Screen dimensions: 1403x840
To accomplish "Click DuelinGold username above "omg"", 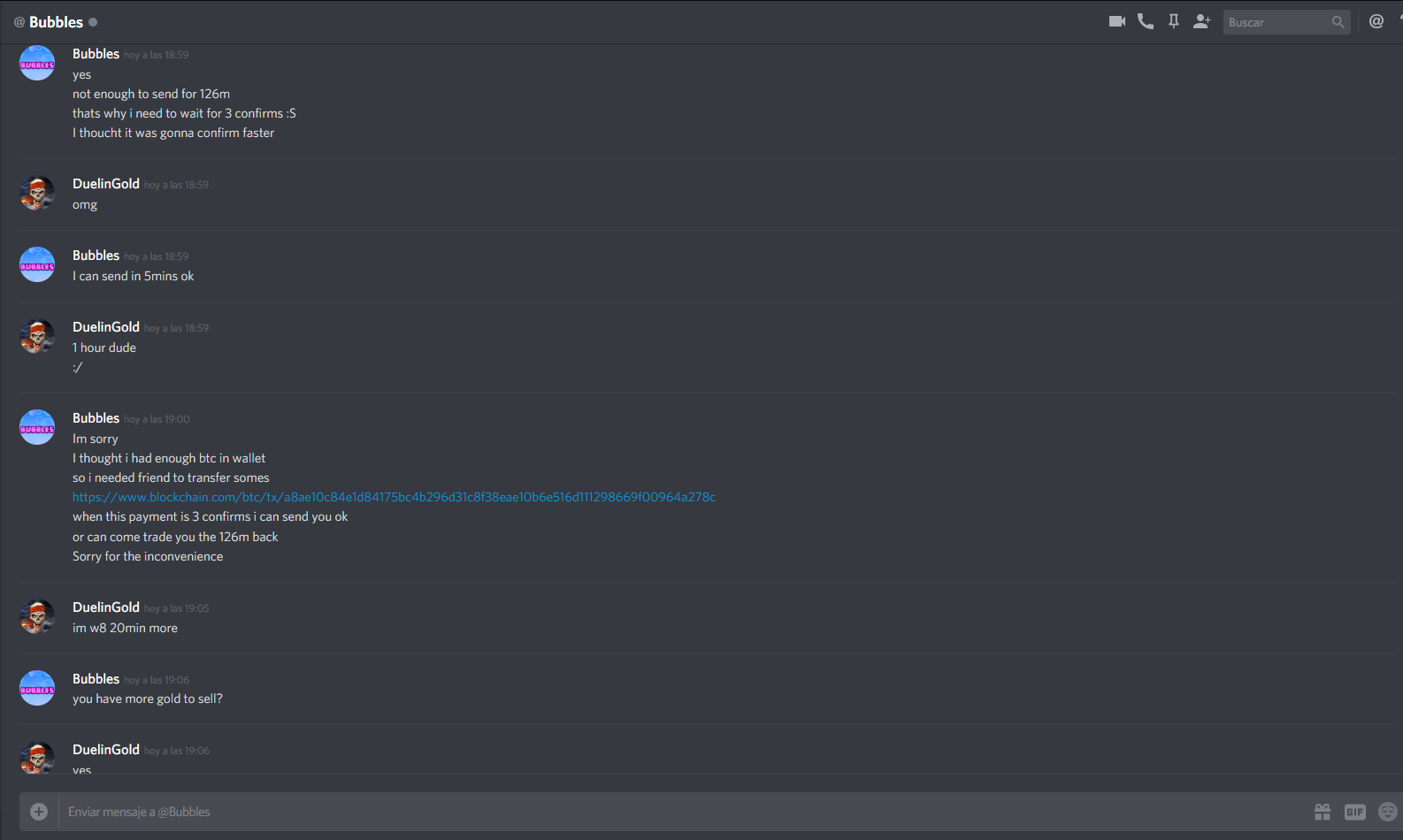I will (106, 184).
